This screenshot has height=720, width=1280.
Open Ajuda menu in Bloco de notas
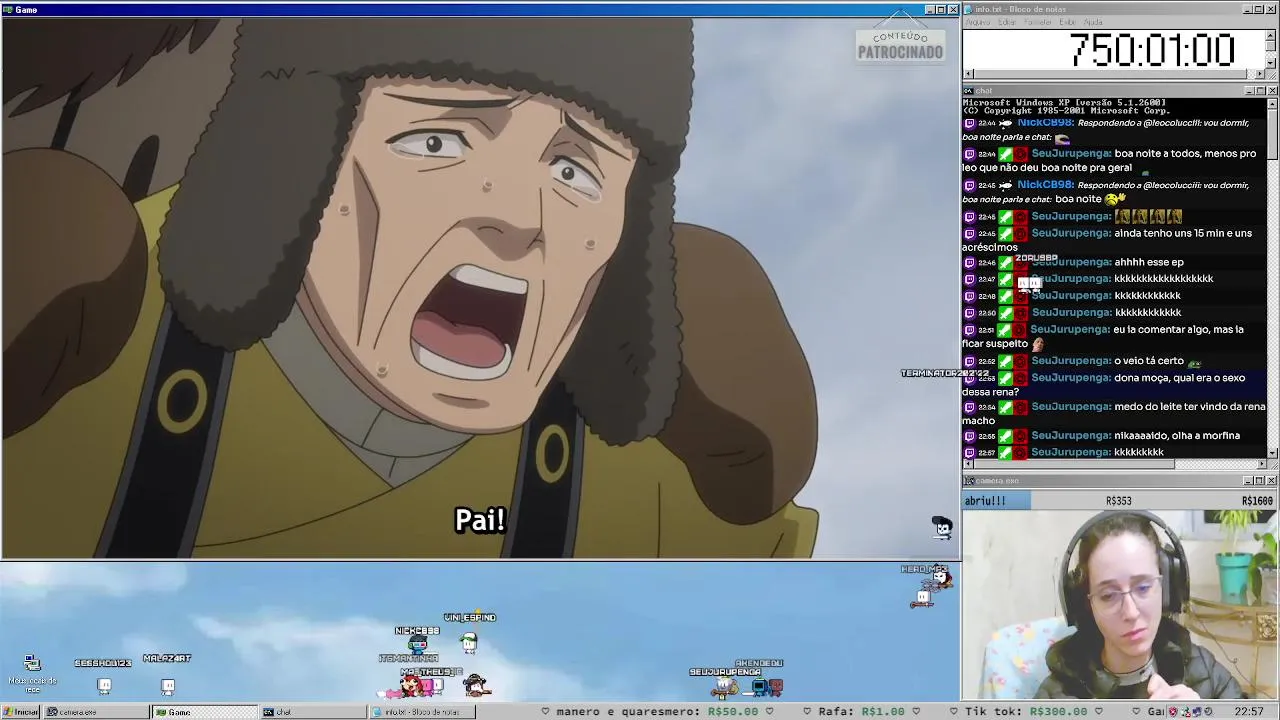[x=1093, y=22]
